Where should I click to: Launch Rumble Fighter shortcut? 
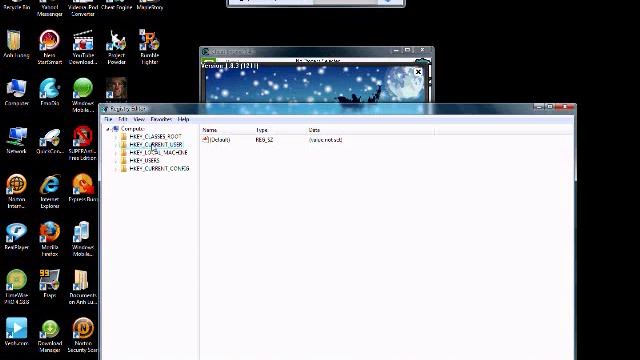(149, 47)
